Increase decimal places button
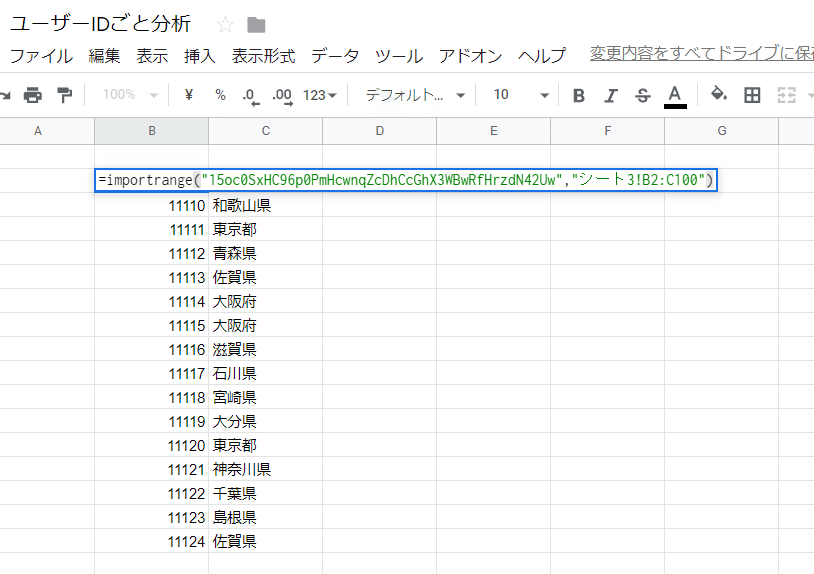The image size is (814, 574). tap(282, 96)
